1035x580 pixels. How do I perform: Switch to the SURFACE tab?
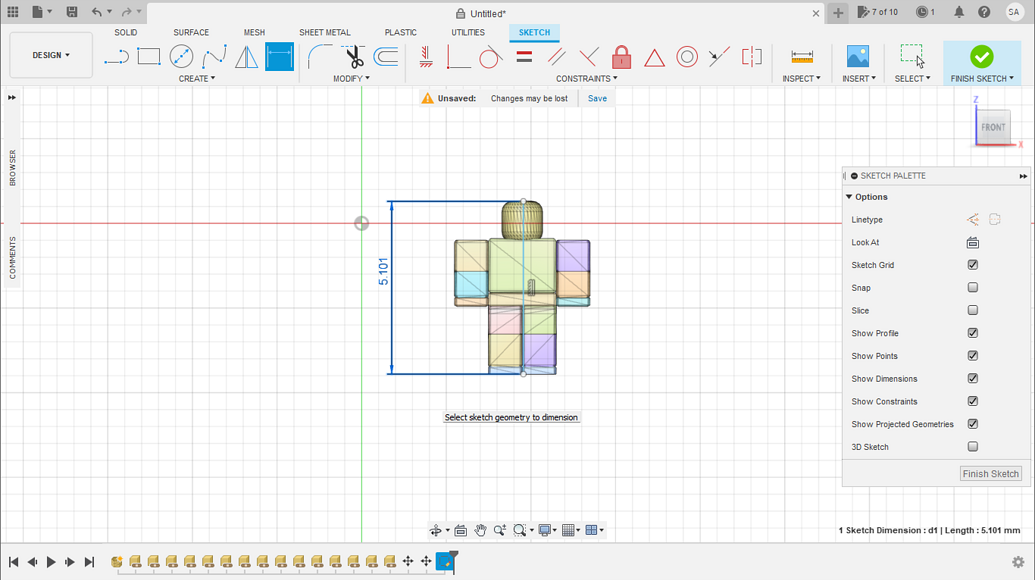pyautogui.click(x=191, y=32)
